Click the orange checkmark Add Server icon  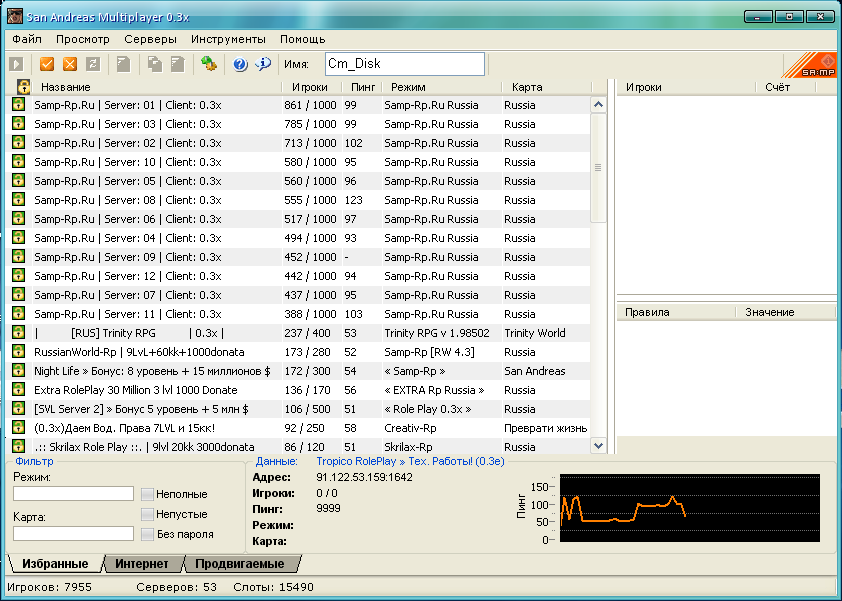coord(47,64)
